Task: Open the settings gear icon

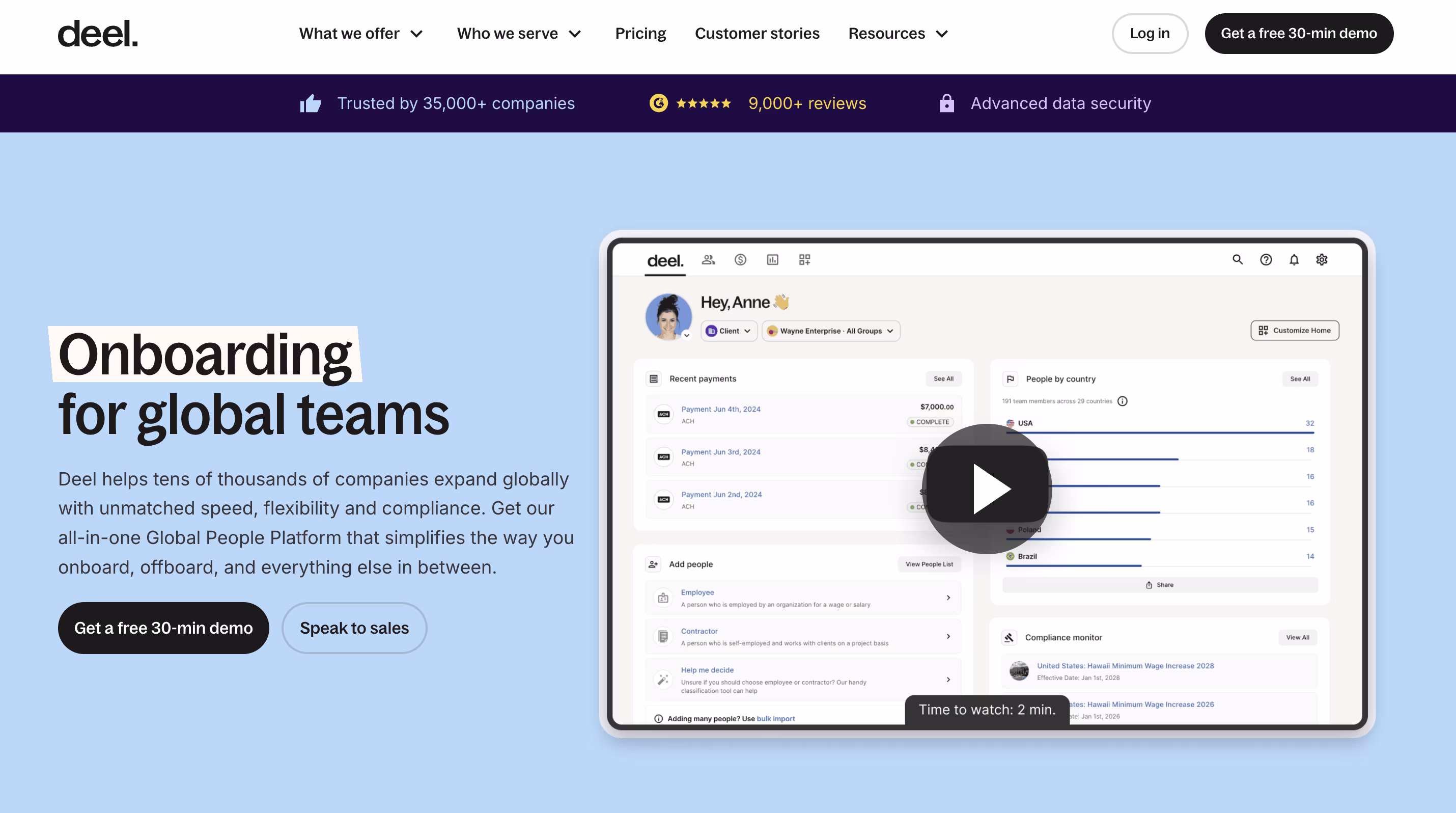Action: [x=1322, y=259]
